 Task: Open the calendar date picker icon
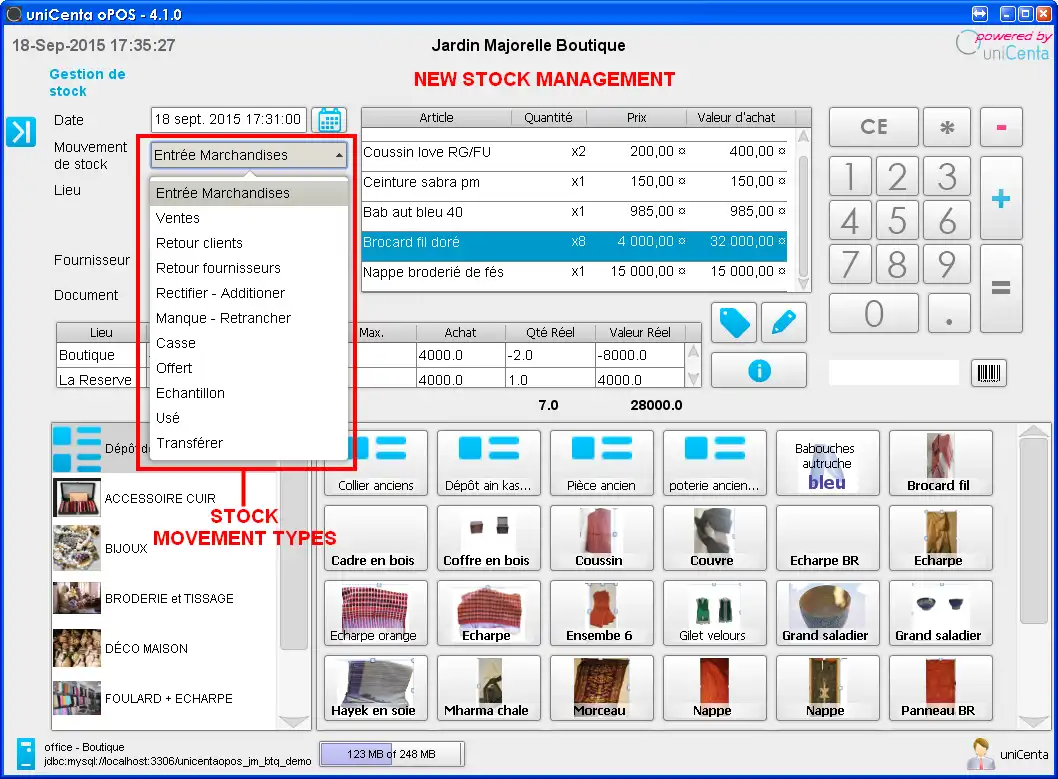click(x=330, y=119)
